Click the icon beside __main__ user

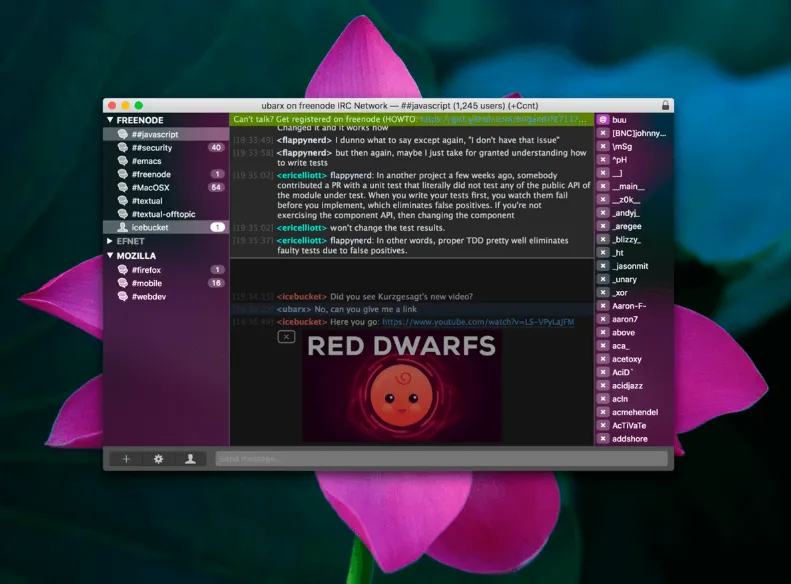603,186
